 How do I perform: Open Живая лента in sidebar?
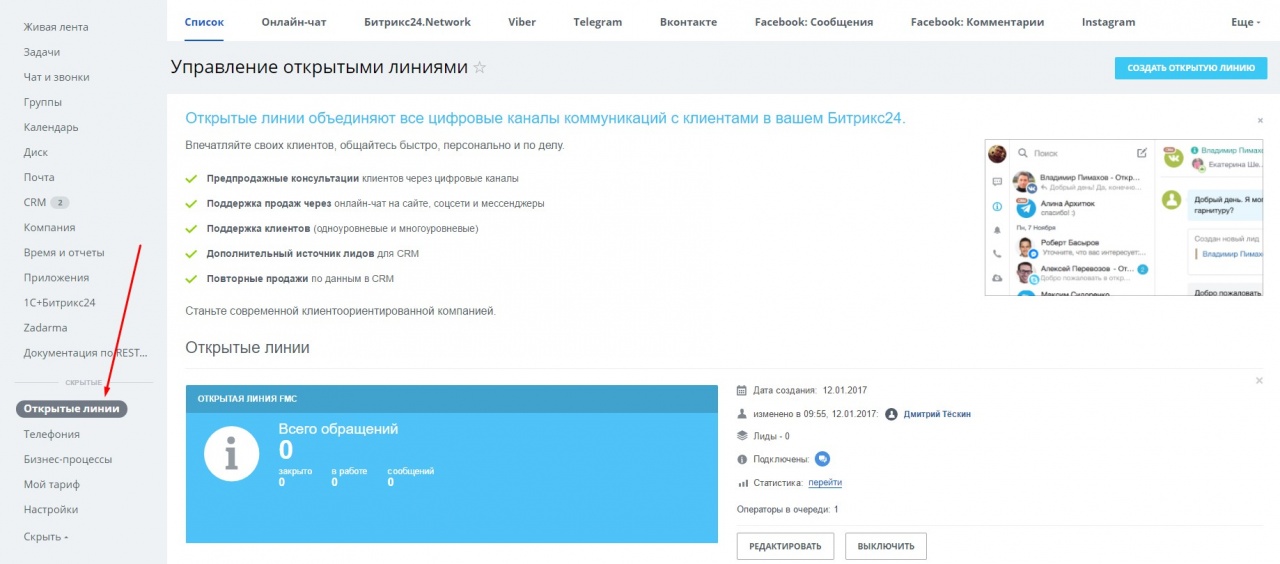(56, 27)
